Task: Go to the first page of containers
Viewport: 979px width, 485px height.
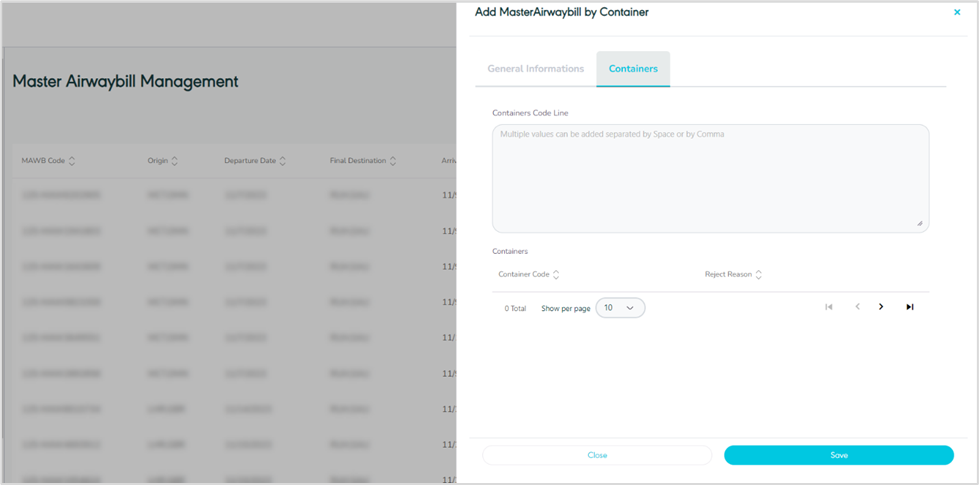Action: (828, 307)
